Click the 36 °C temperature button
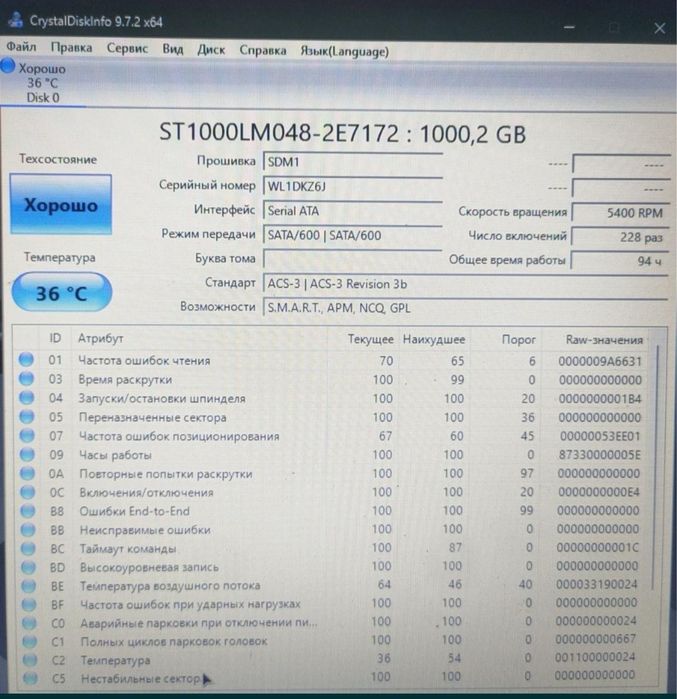 (62, 293)
